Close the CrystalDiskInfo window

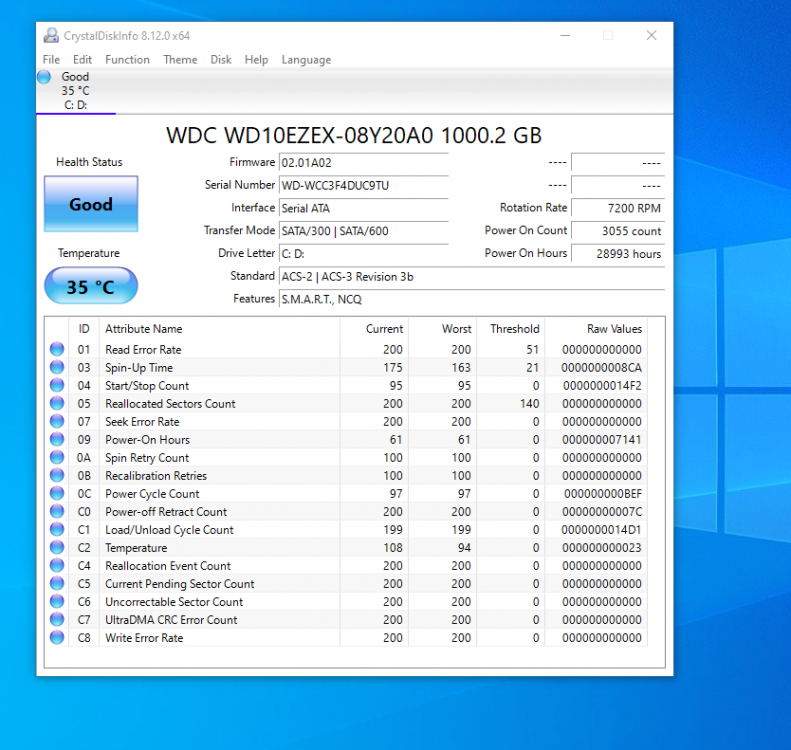tap(651, 35)
